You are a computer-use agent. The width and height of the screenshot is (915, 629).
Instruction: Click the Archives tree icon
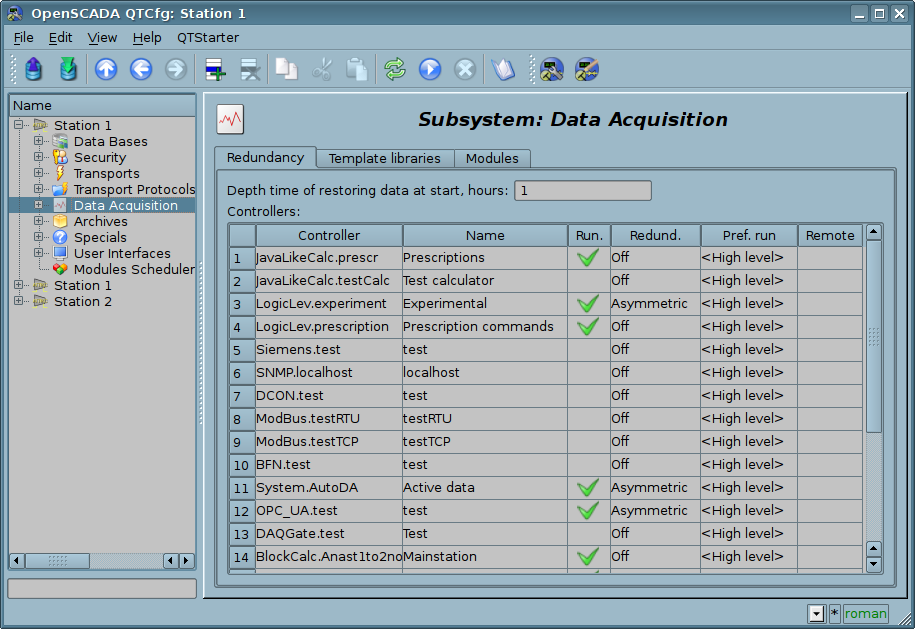pos(60,221)
